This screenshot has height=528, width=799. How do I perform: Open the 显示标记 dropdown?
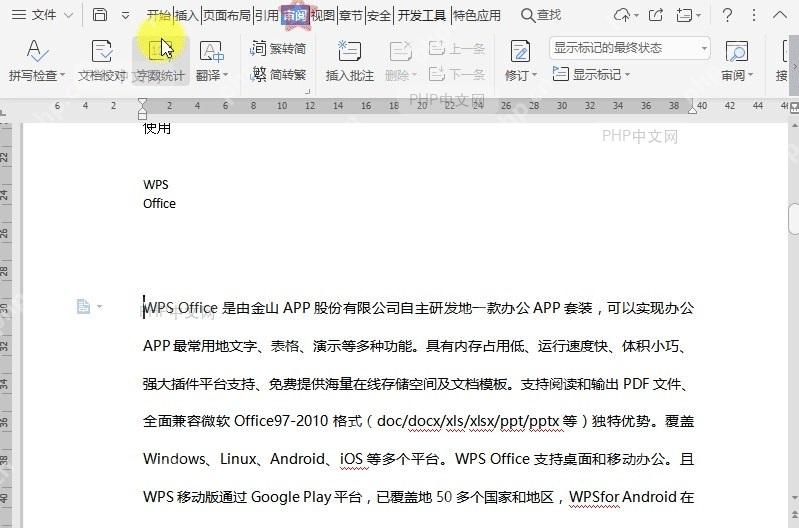(592, 74)
